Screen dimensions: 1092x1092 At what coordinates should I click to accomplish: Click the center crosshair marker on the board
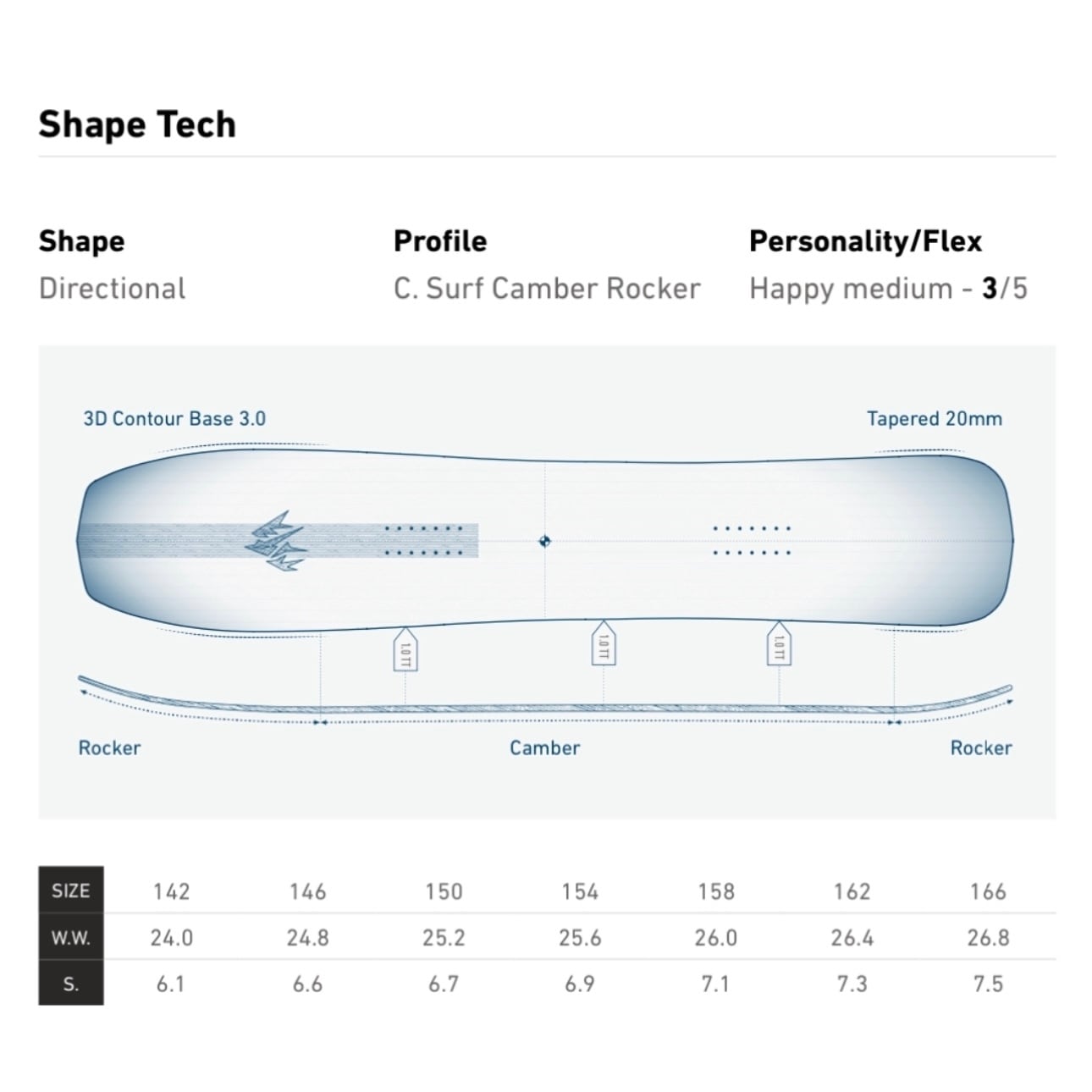[544, 541]
